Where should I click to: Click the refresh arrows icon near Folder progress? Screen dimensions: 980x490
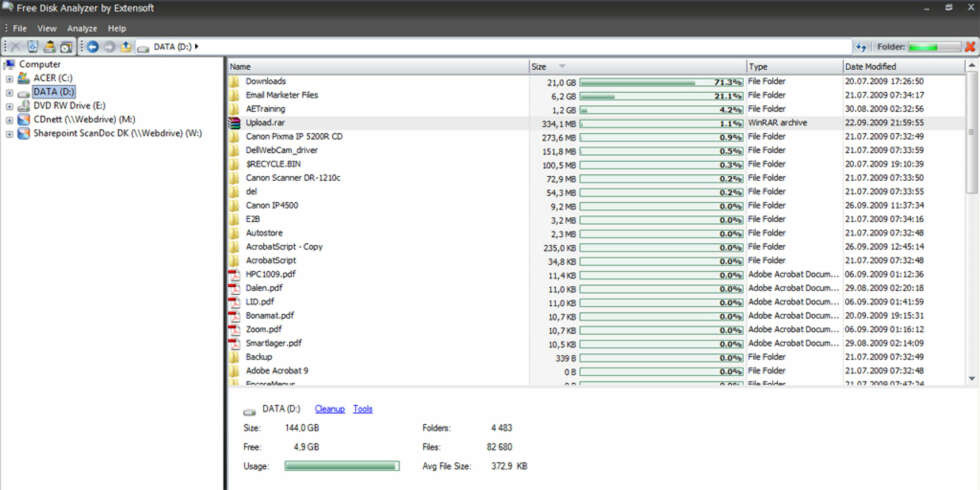[x=861, y=46]
